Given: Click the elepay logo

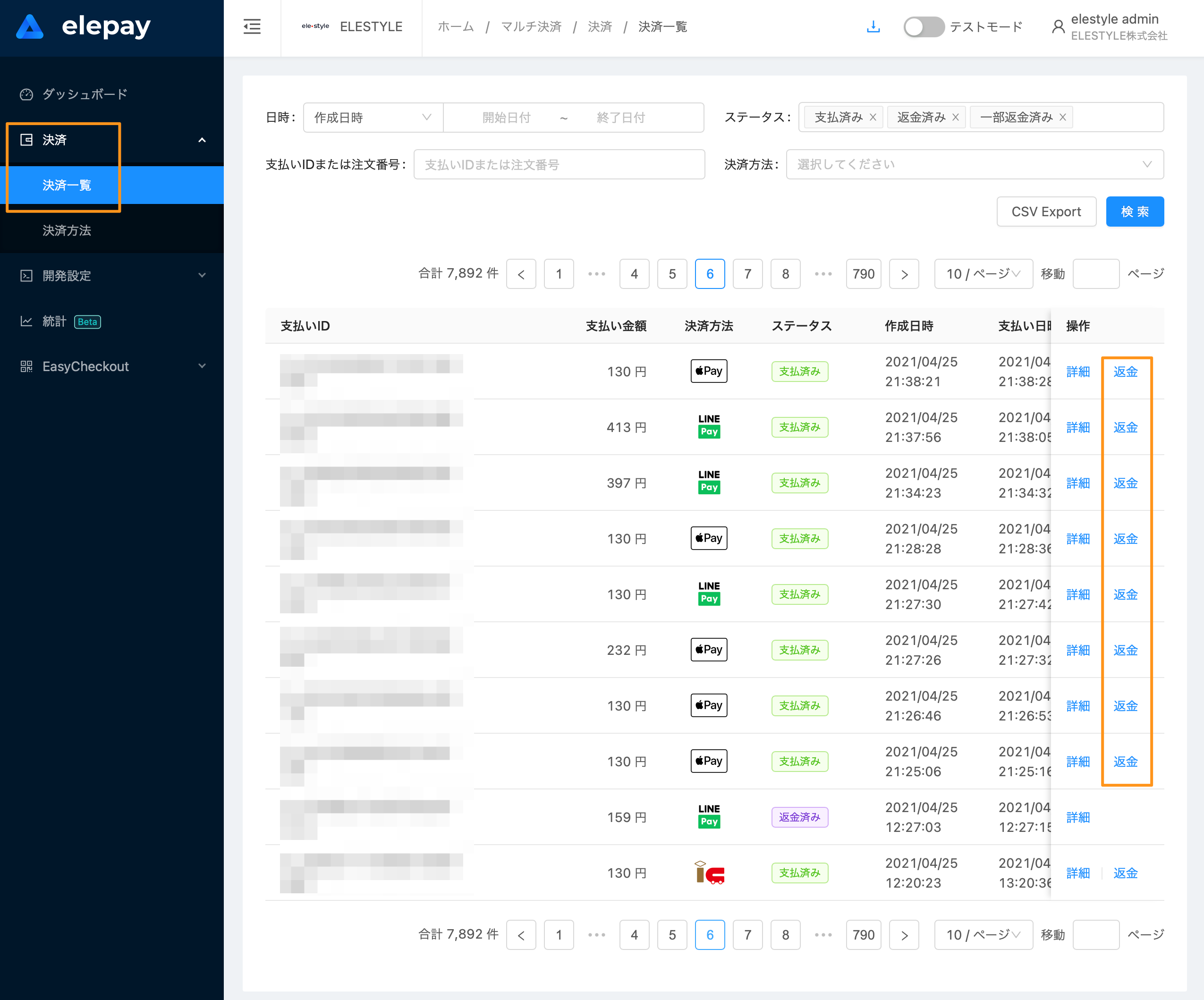Looking at the screenshot, I should [84, 27].
